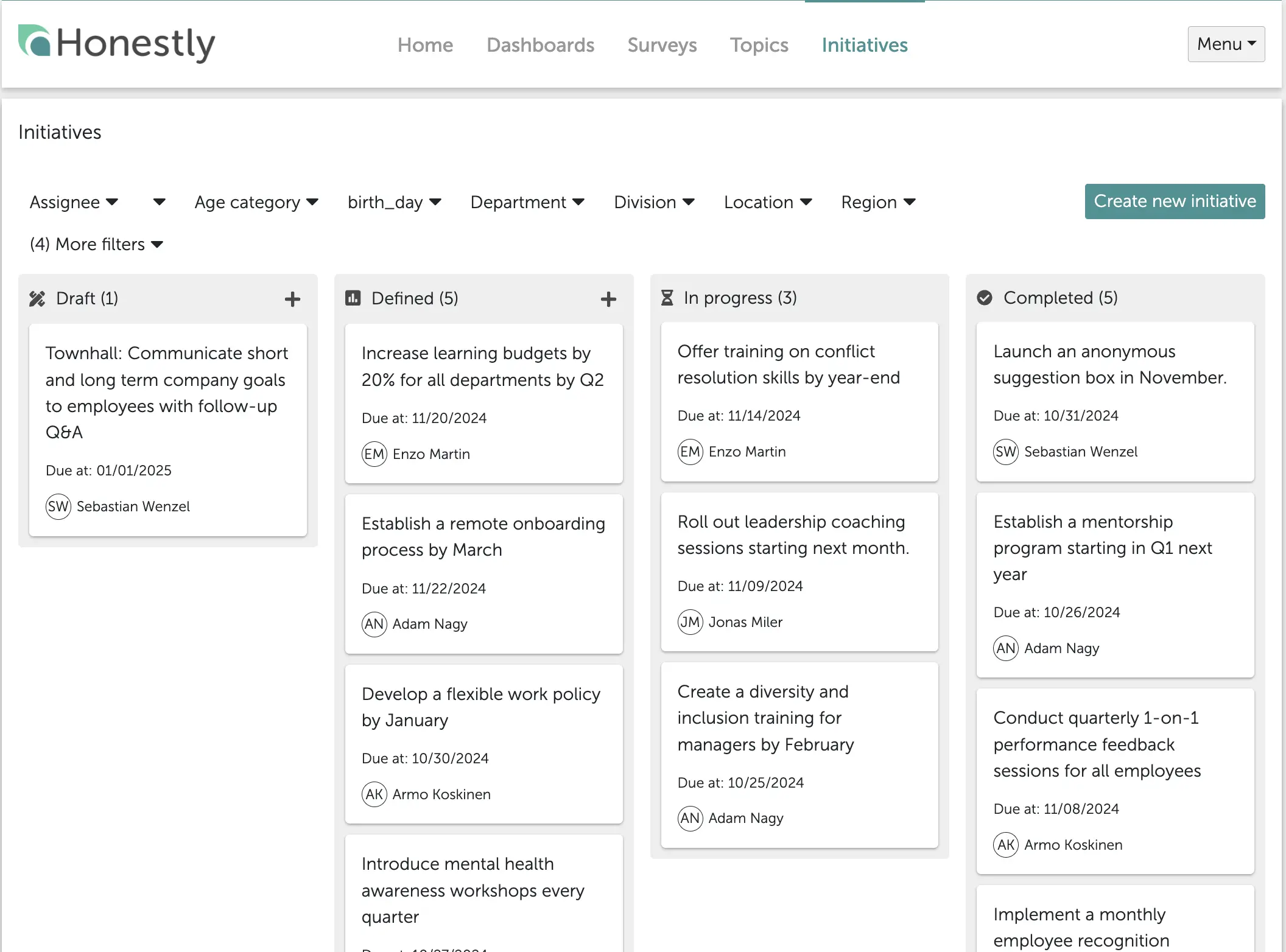This screenshot has width=1286, height=952.
Task: Click the 'Due at: 10/25/2024' text
Action: pos(740,783)
